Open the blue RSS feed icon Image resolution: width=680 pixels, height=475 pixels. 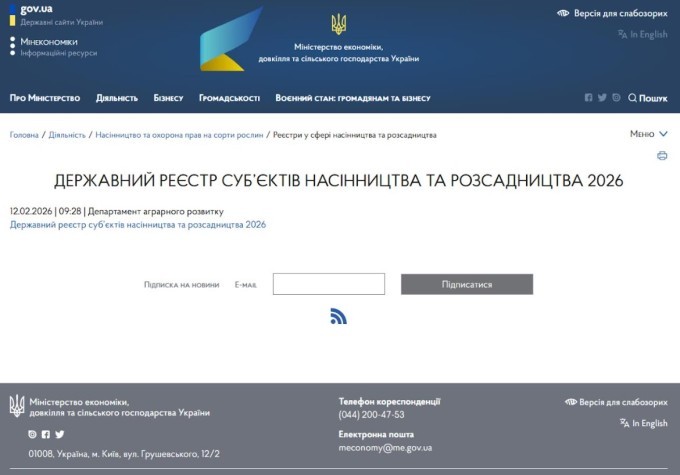pos(338,316)
